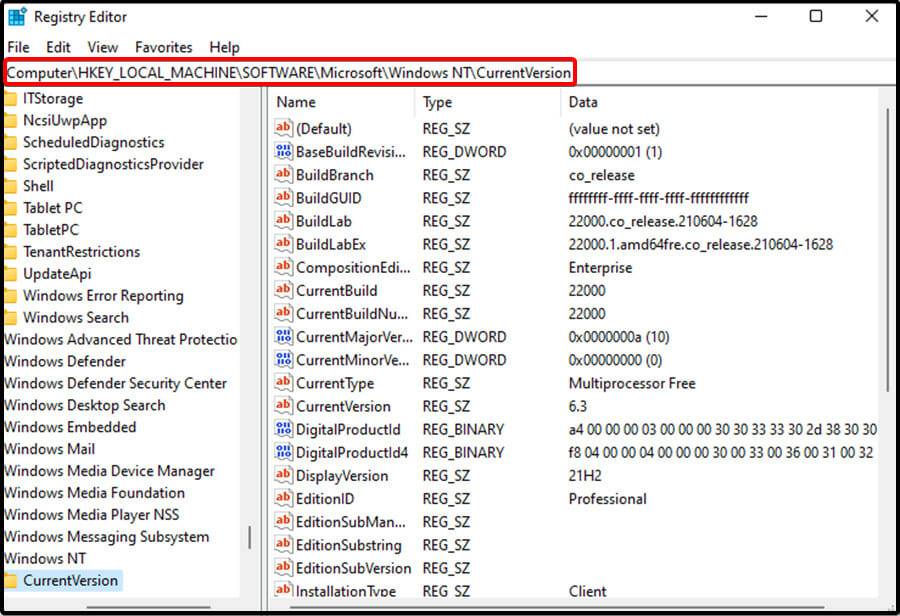Select the CurrentBuildNumber value name
The height and width of the screenshot is (616, 900).
(352, 313)
